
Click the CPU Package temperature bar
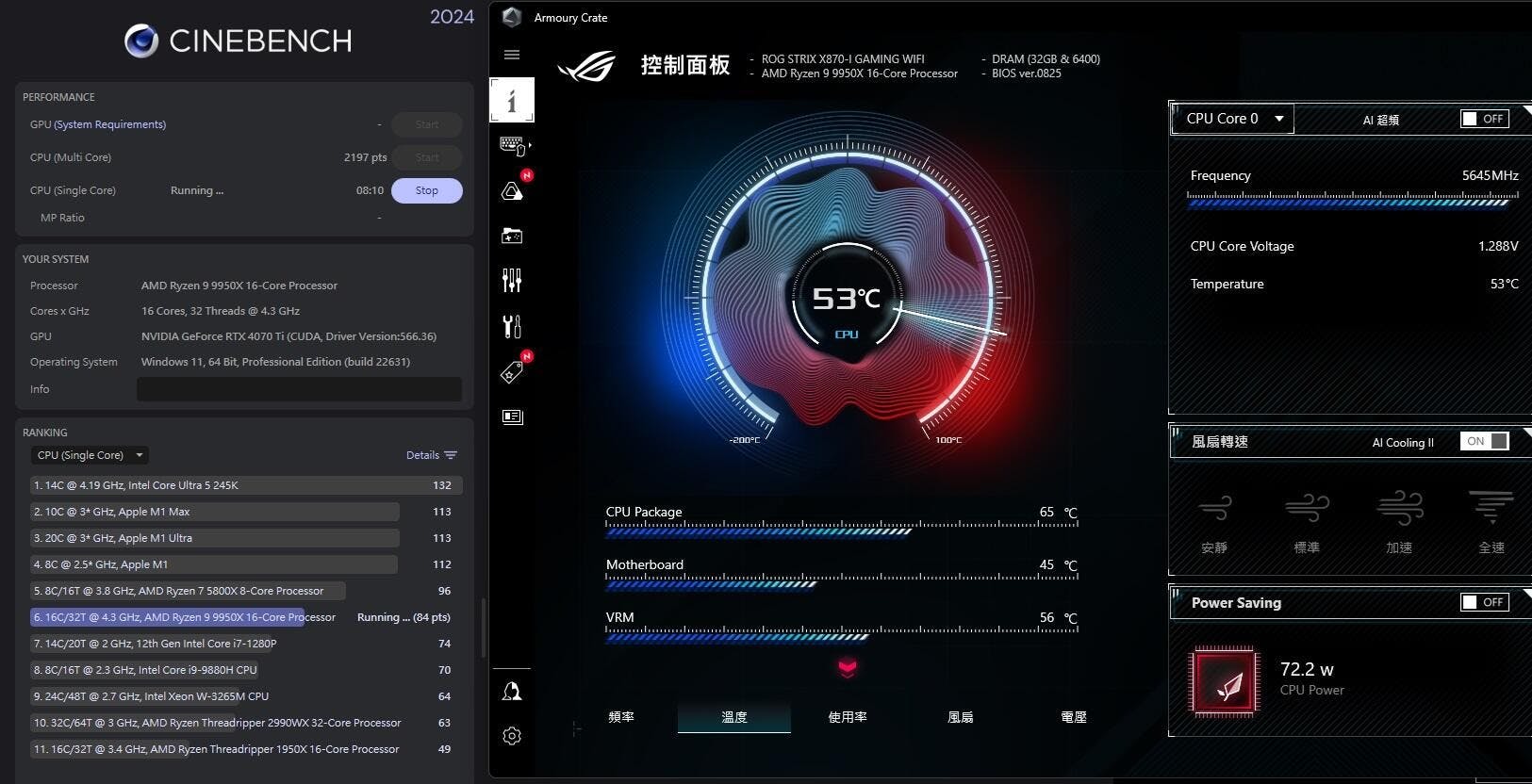point(841,531)
